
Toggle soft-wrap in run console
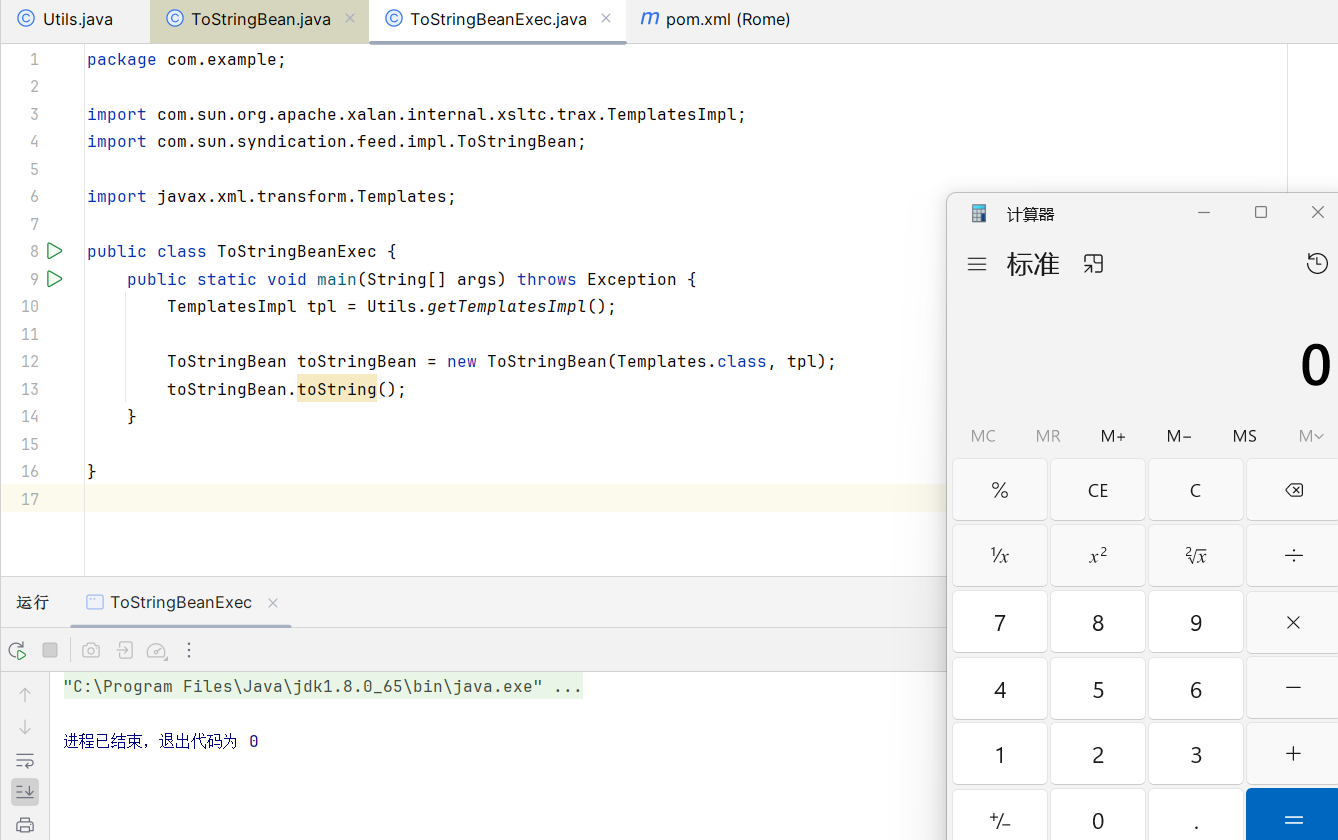(25, 760)
